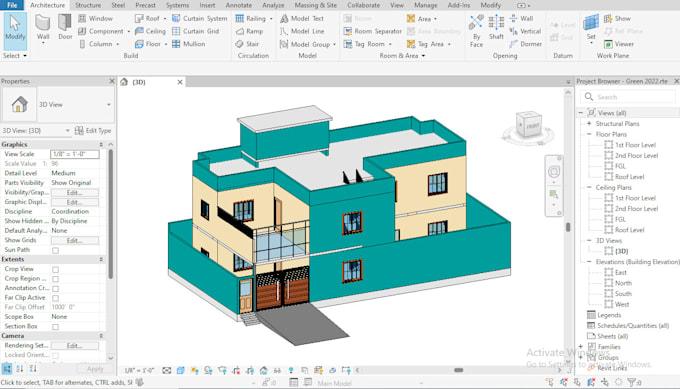Choose the Wall tool
680x389 pixels.
pos(42,29)
